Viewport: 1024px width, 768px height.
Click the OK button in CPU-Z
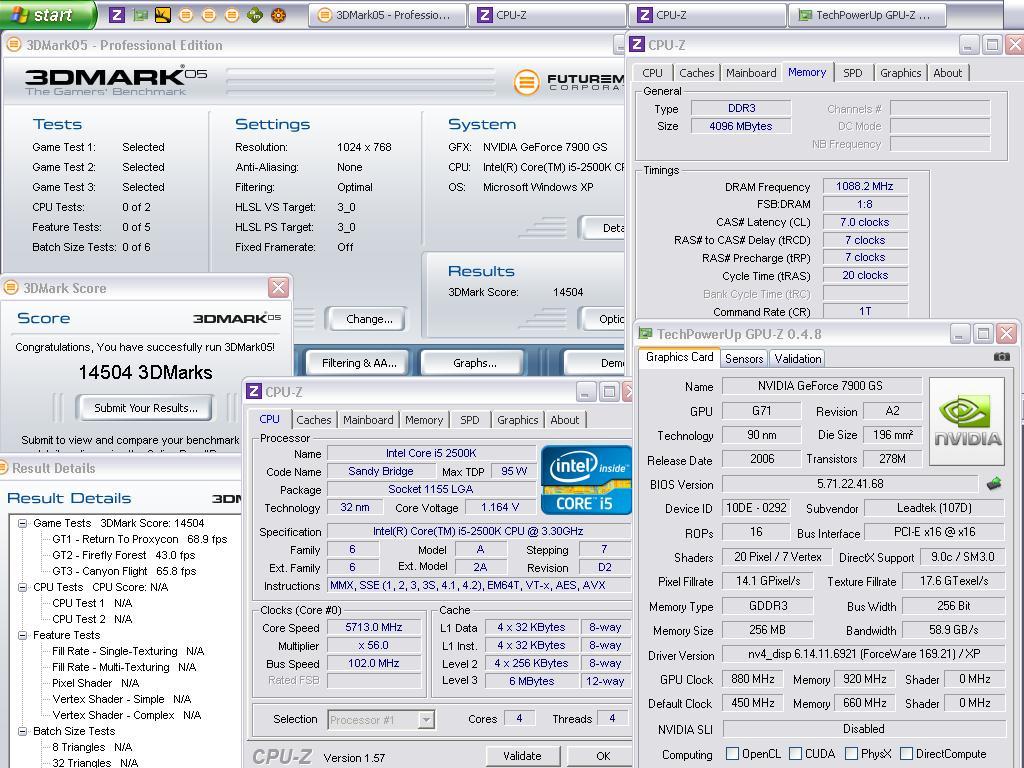point(601,756)
